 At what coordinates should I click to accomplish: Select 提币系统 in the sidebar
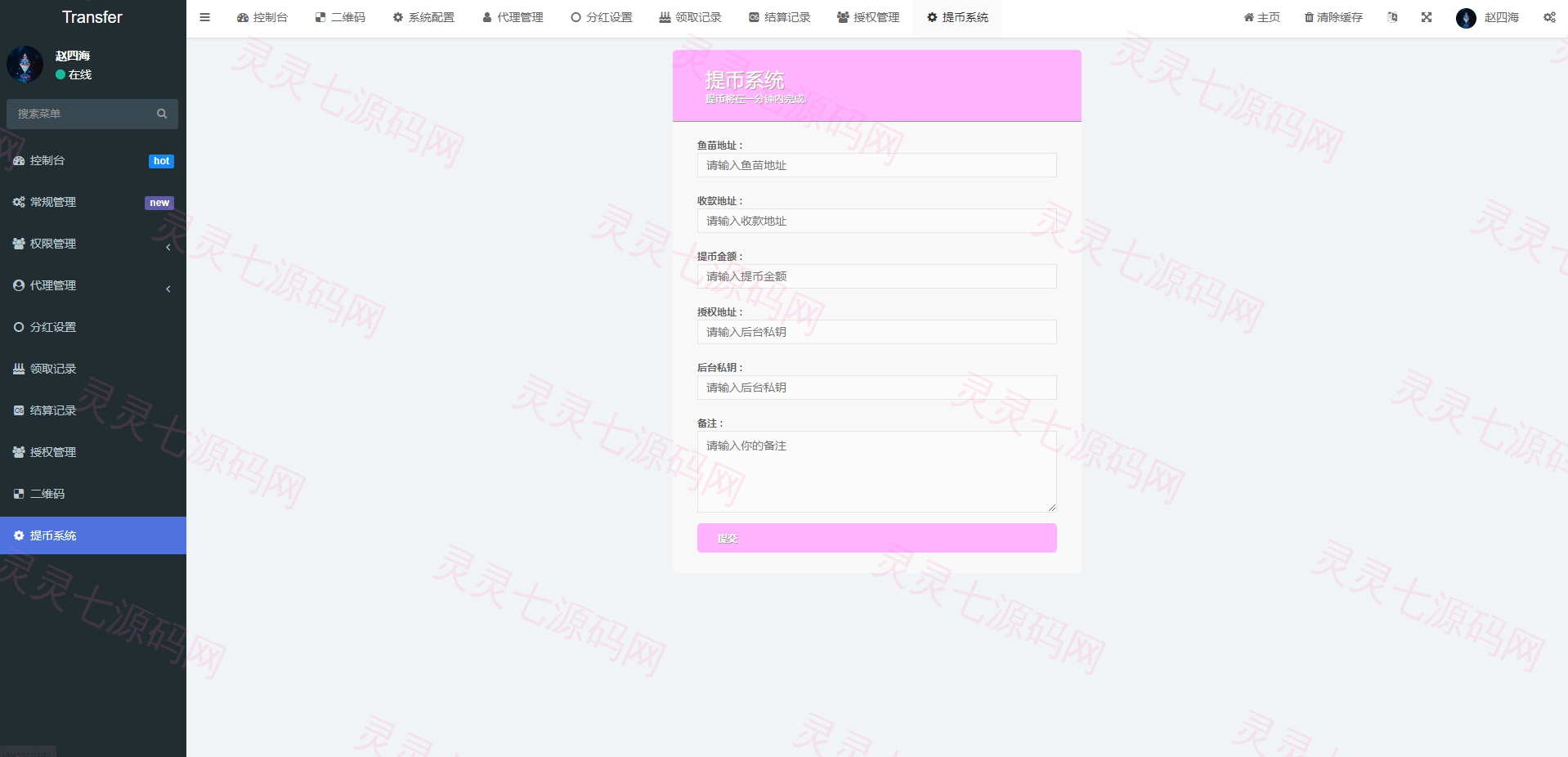click(x=93, y=535)
